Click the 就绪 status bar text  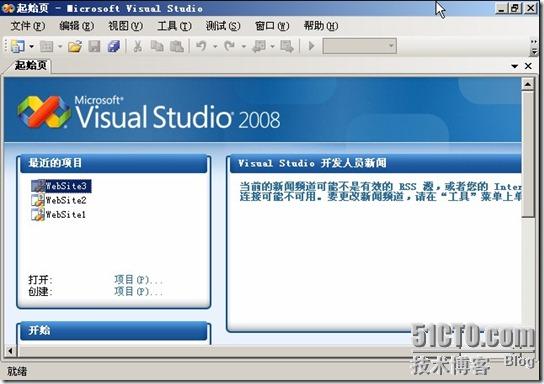[x=17, y=372]
